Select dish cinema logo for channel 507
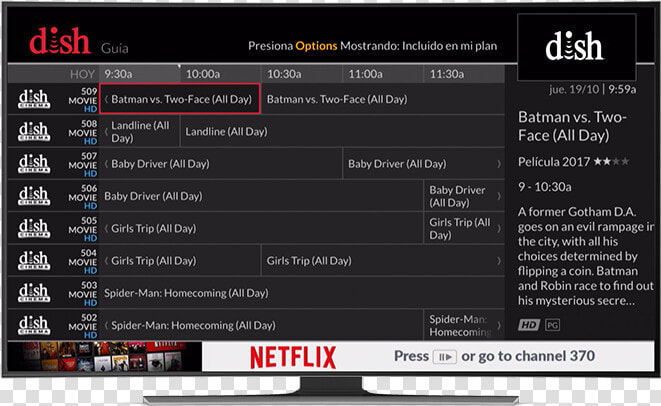 point(34,164)
